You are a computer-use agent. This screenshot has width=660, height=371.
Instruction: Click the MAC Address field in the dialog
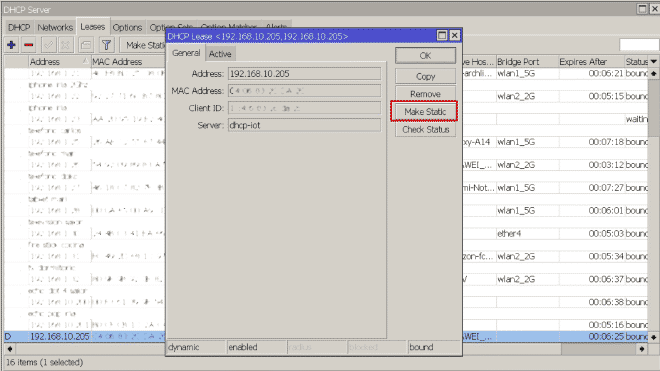click(x=304, y=91)
